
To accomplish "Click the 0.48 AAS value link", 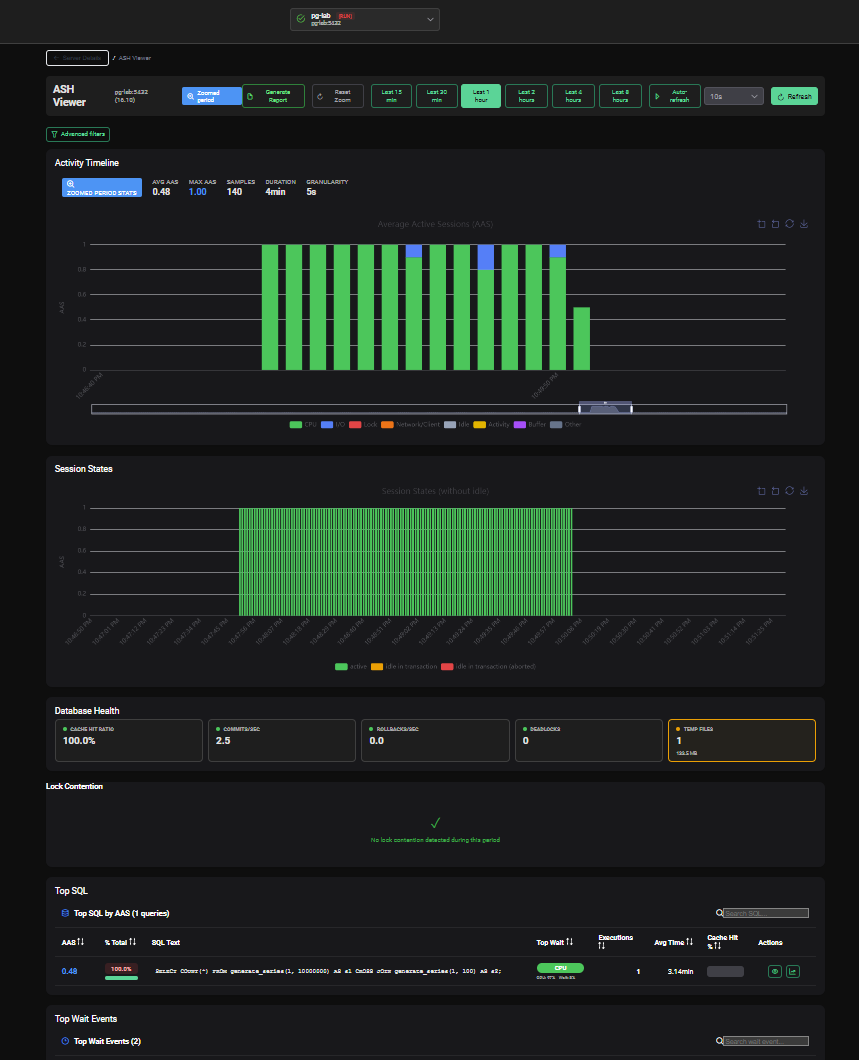I will point(69,971).
